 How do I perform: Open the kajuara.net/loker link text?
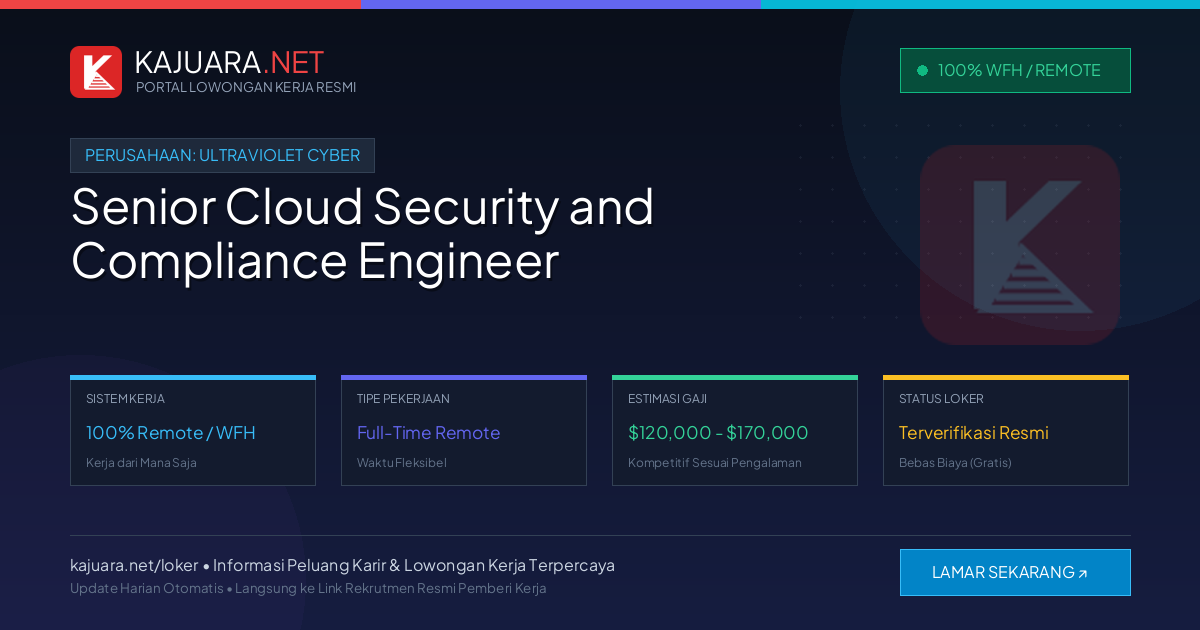[134, 565]
